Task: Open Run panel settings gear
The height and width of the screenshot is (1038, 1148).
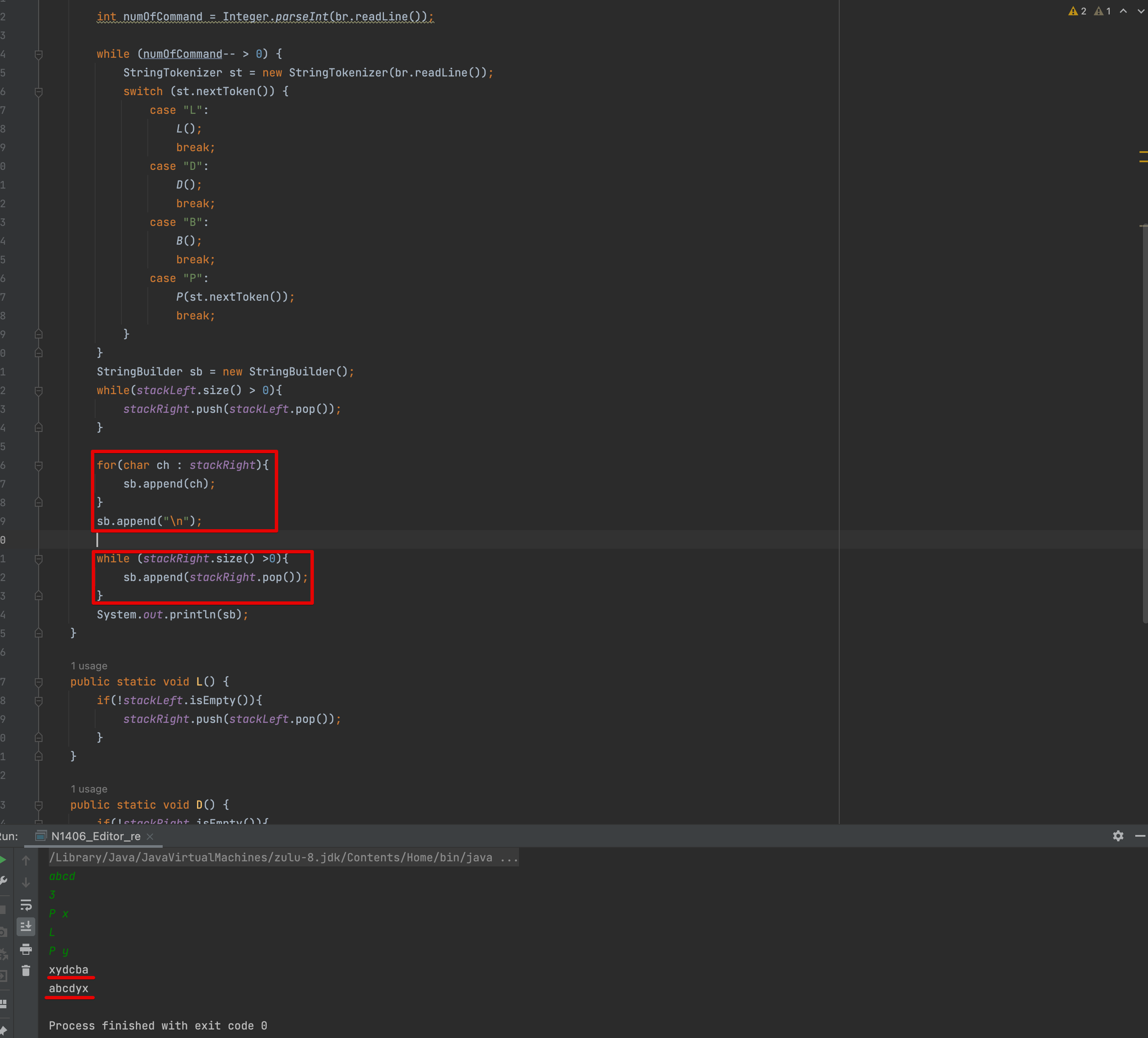Action: pos(1118,836)
